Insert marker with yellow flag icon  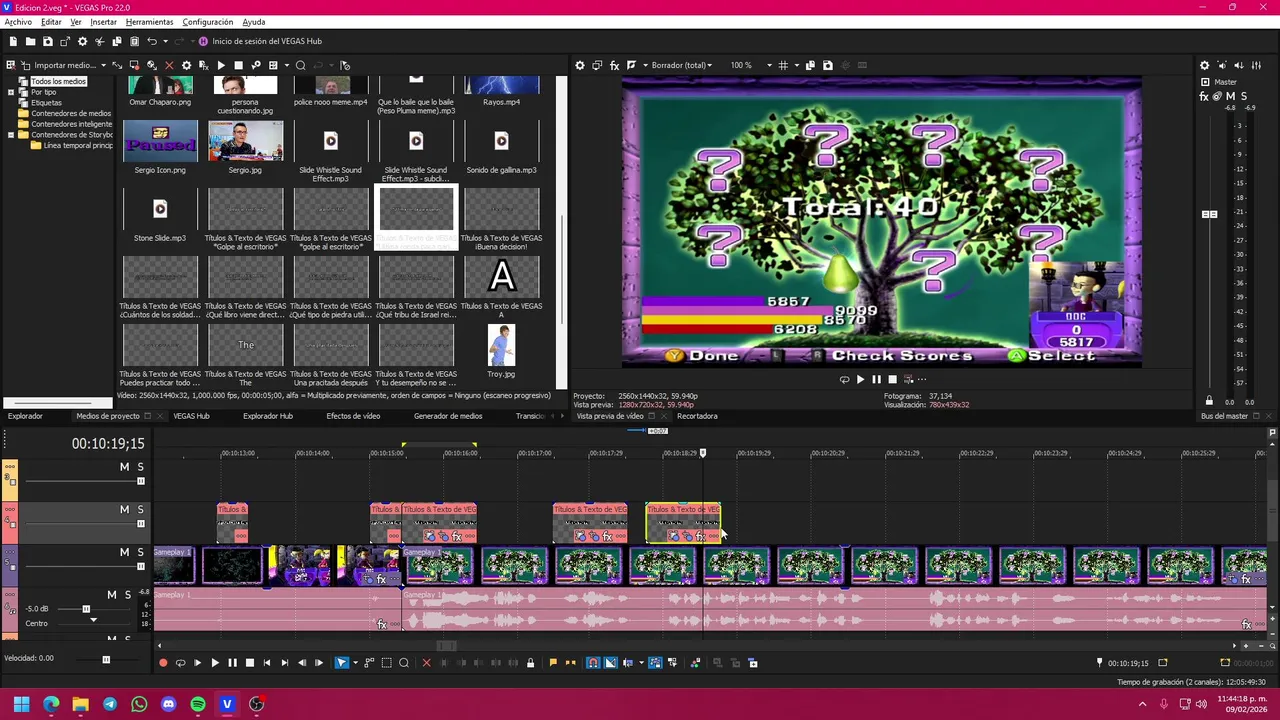click(x=553, y=662)
